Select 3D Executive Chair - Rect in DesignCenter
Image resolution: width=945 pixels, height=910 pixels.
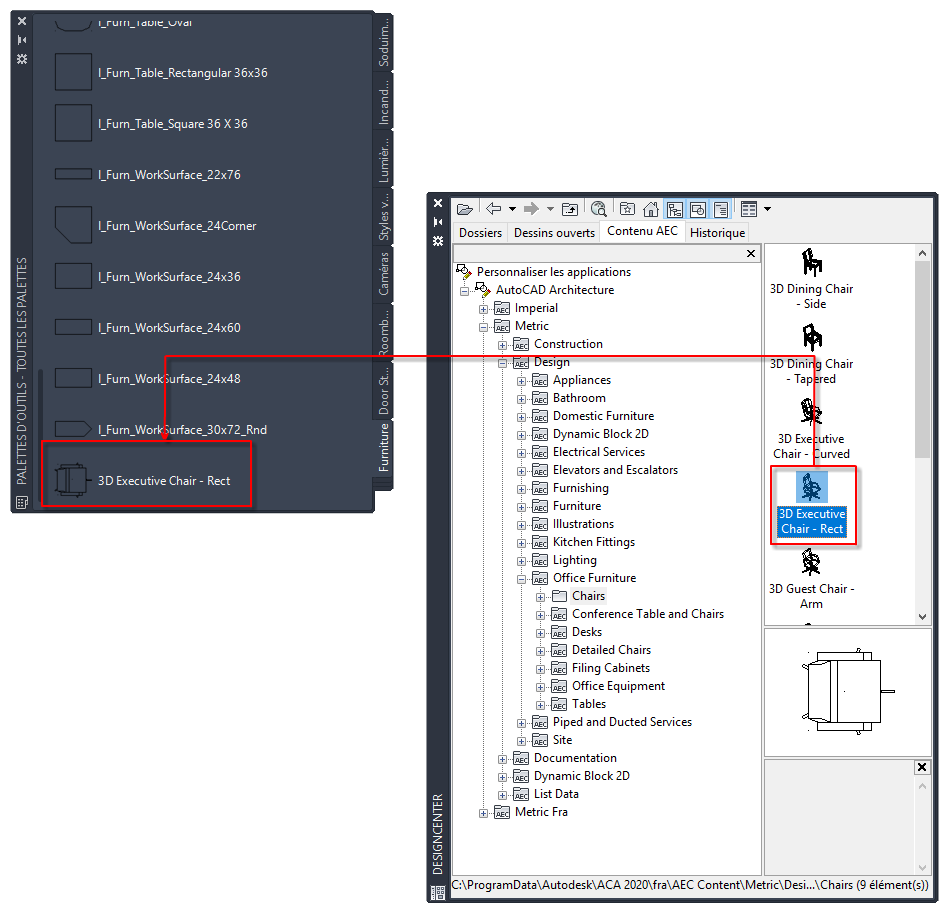click(x=812, y=505)
